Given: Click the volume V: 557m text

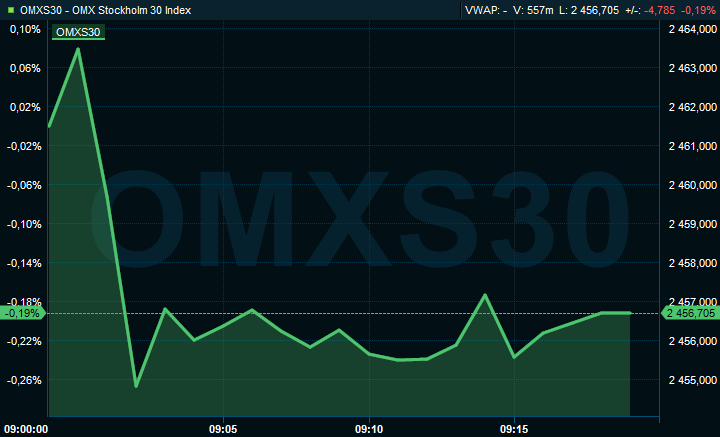Looking at the screenshot, I should coord(533,10).
